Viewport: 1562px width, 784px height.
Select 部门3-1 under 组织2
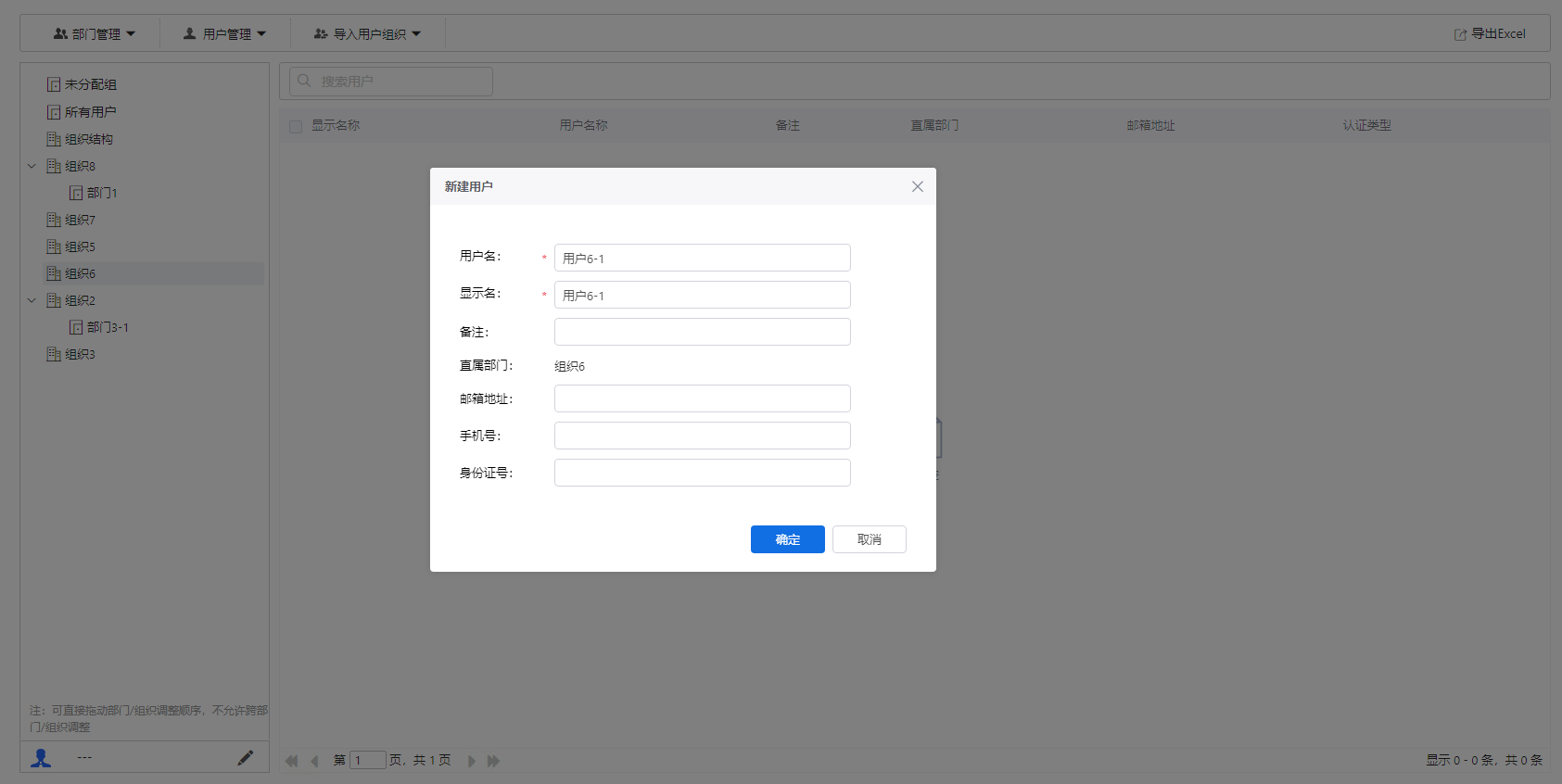(108, 327)
